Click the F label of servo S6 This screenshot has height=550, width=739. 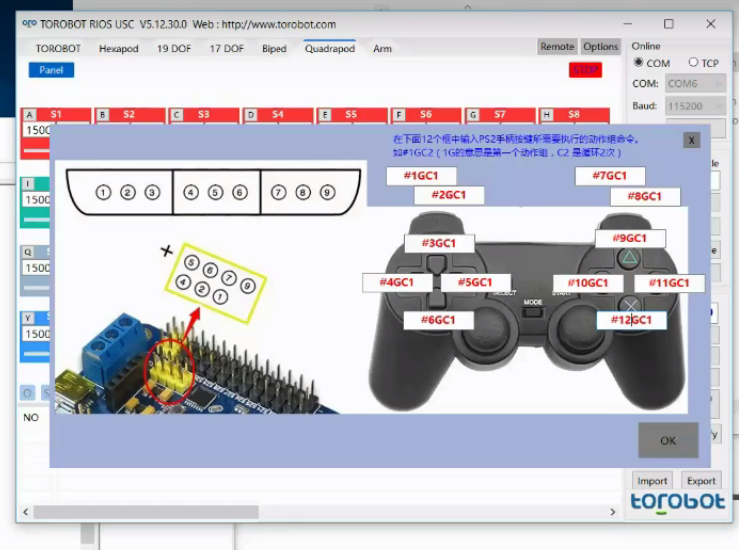pos(399,115)
